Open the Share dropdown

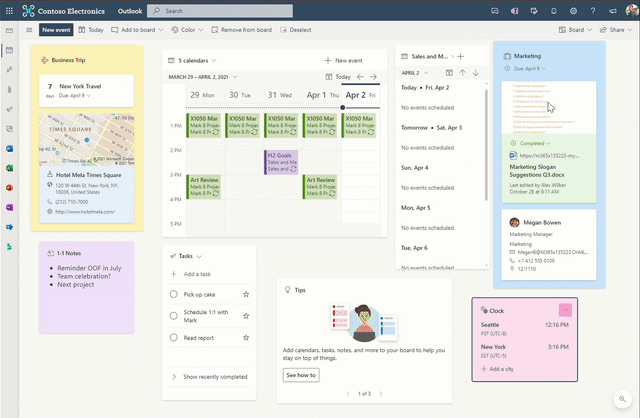pyautogui.click(x=616, y=30)
